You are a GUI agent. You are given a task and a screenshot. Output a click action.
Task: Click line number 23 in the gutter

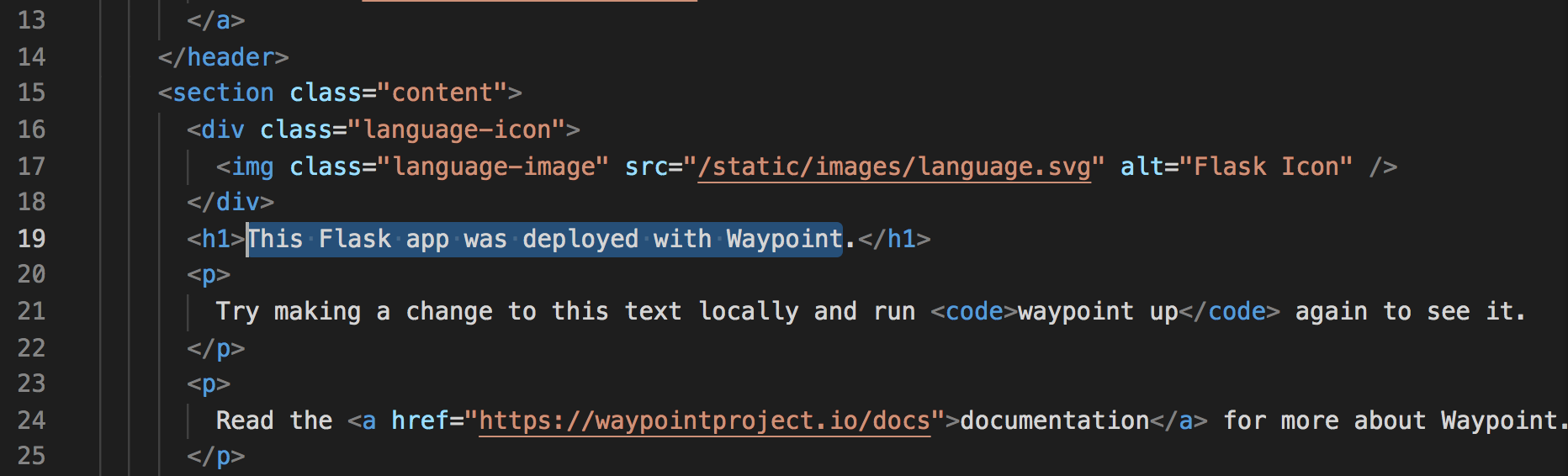tap(31, 383)
